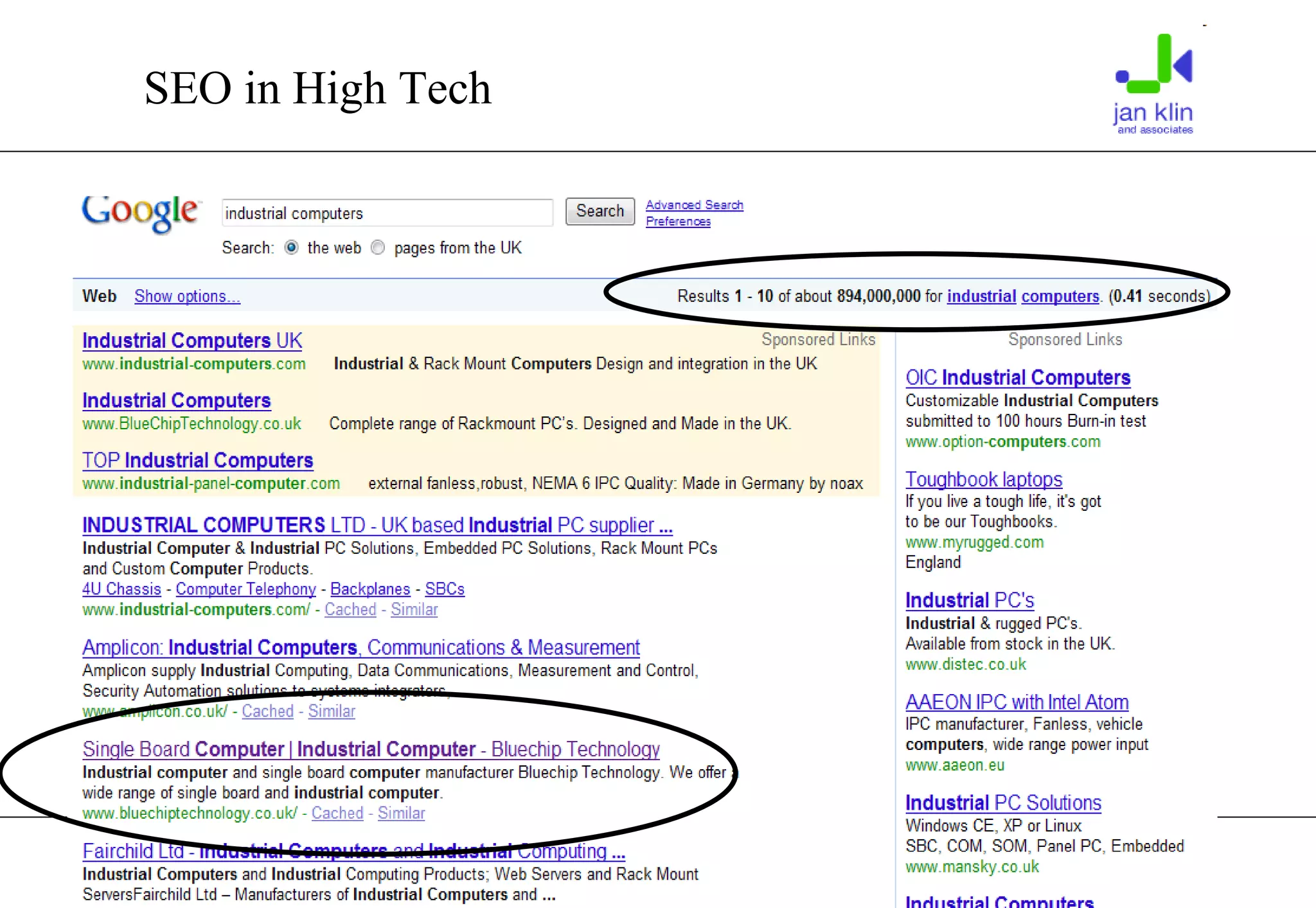Click the 'Sponsored Links' label above sidebar ads
Image resolution: width=1316 pixels, height=908 pixels.
(x=1065, y=339)
